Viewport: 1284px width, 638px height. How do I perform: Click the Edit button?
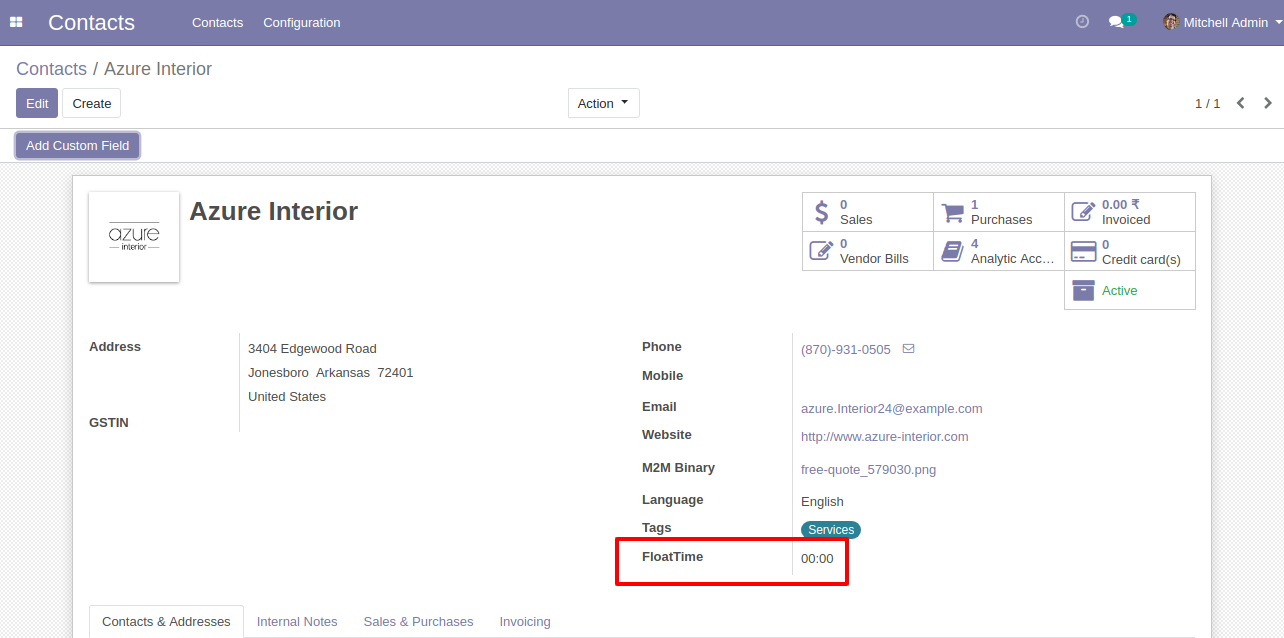pyautogui.click(x=37, y=103)
